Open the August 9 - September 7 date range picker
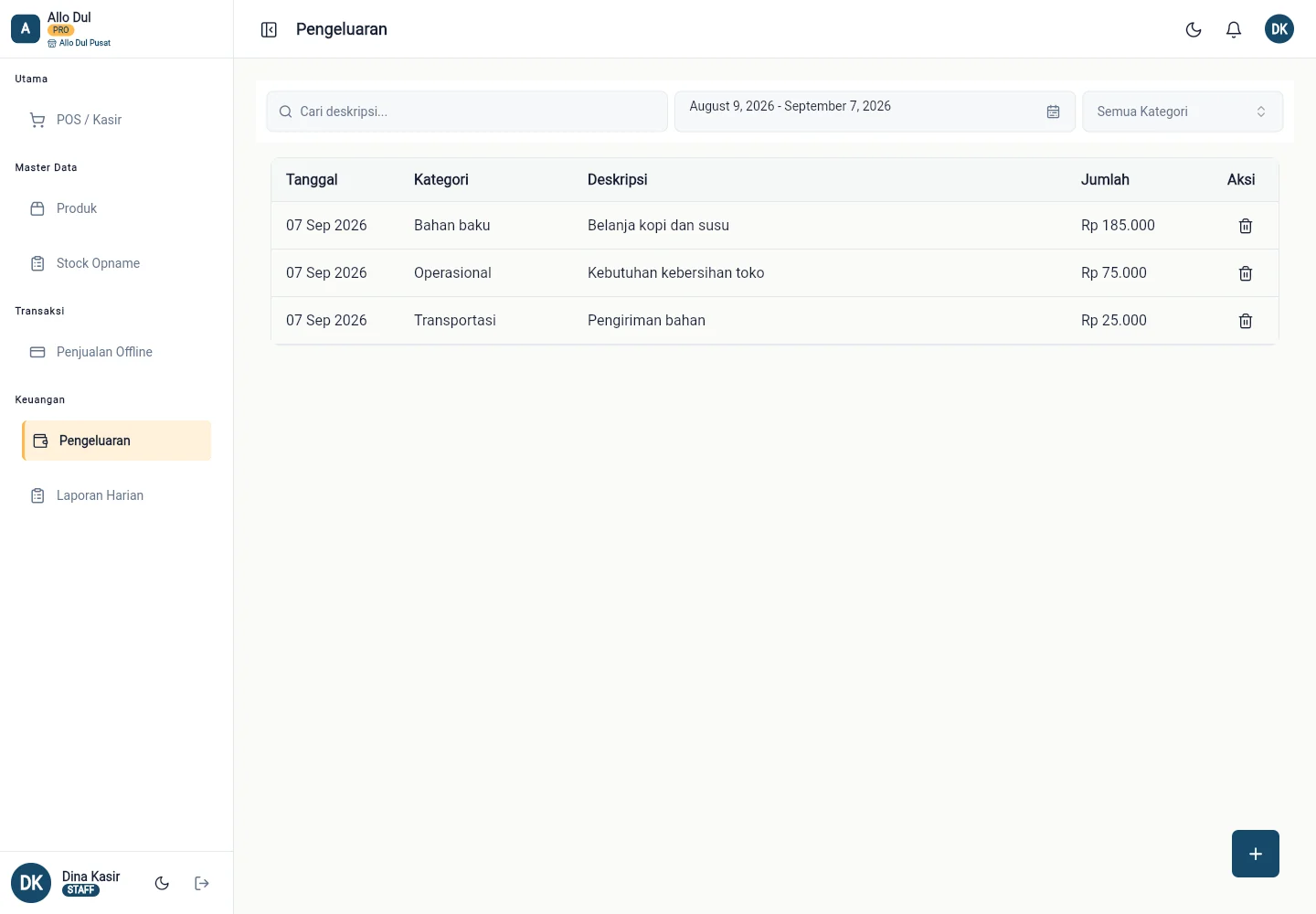Viewport: 1316px width, 914px height. (875, 112)
